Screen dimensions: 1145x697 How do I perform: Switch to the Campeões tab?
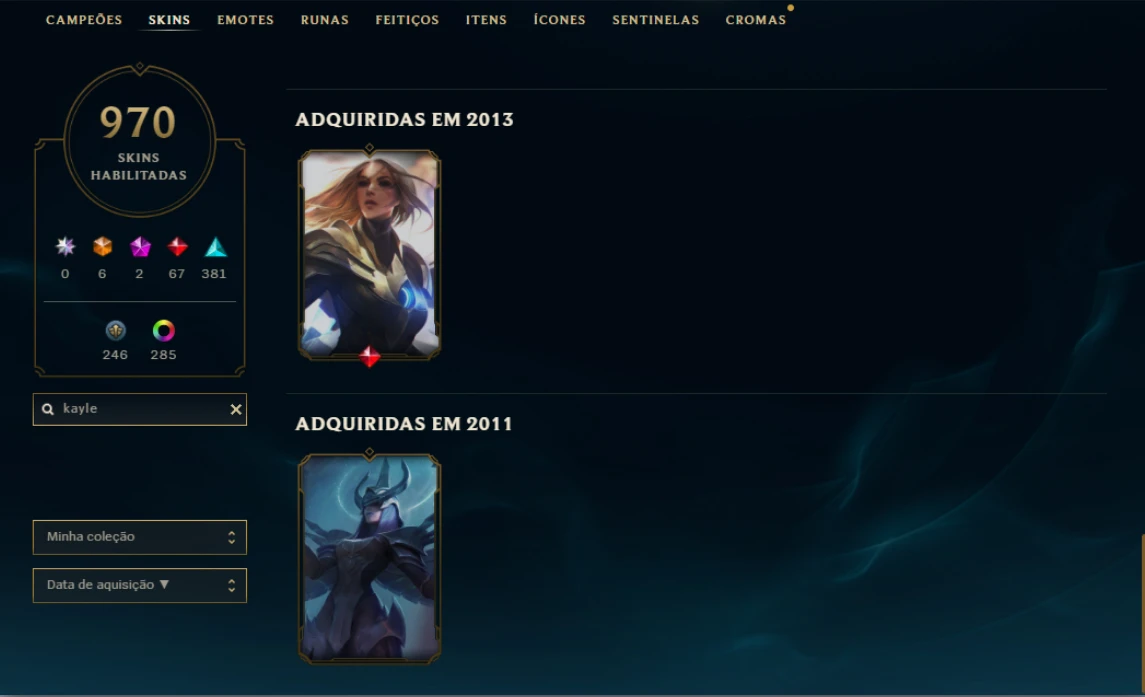(84, 20)
